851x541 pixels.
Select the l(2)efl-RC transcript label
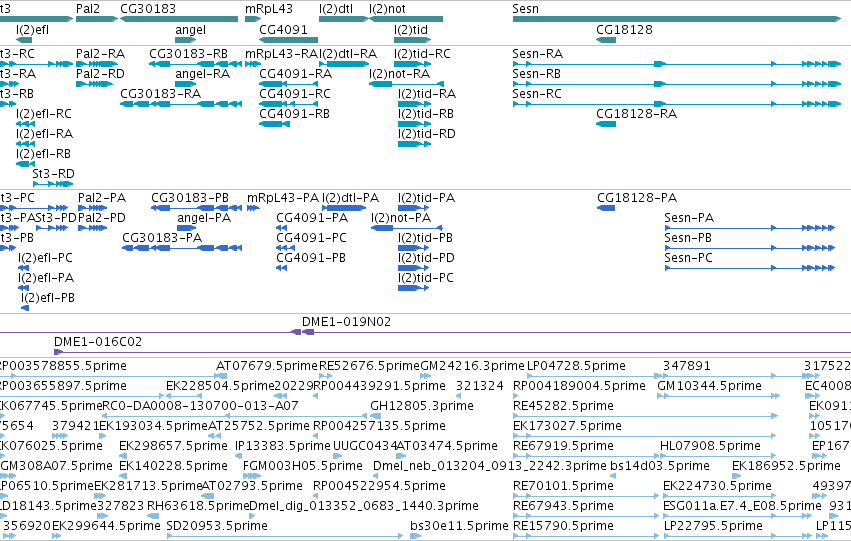click(x=44, y=114)
